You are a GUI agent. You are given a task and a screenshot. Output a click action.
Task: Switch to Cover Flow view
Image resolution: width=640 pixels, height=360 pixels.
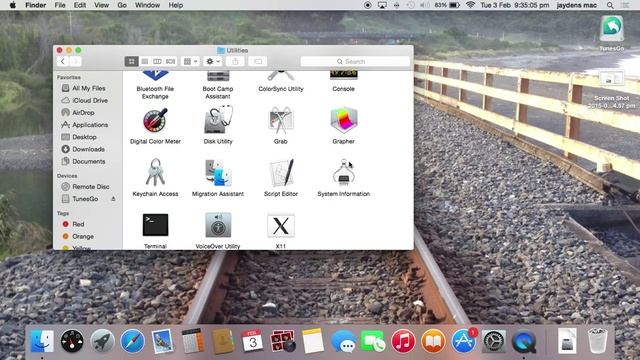[170, 61]
